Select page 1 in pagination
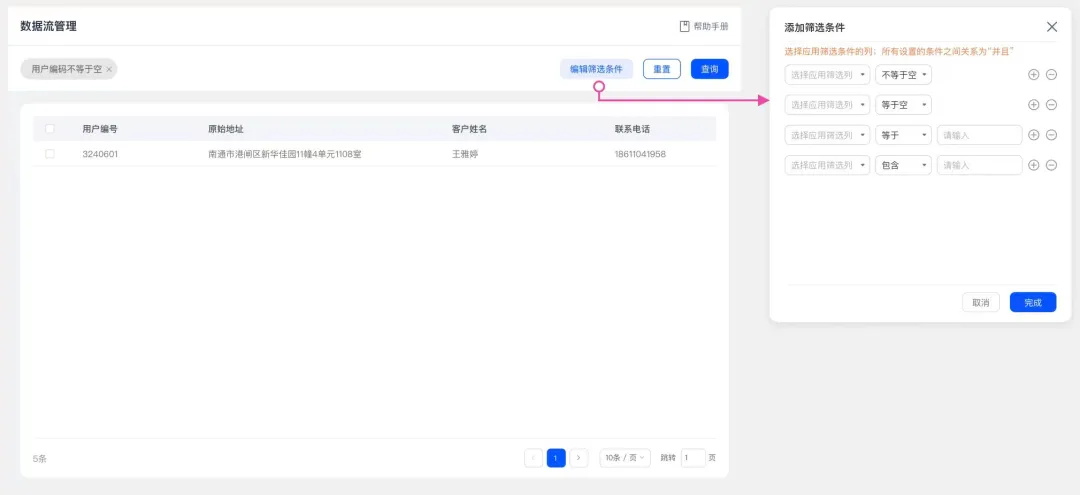The width and height of the screenshot is (1080, 495). (557, 458)
